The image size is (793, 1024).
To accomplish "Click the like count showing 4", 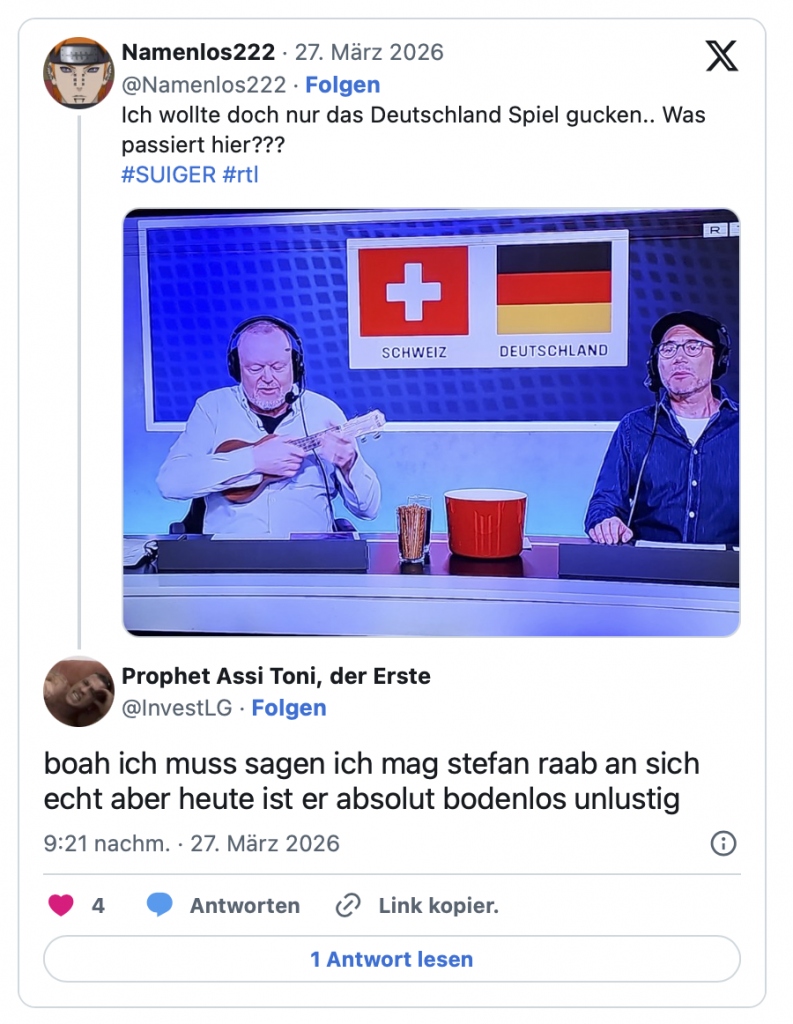I will [96, 905].
